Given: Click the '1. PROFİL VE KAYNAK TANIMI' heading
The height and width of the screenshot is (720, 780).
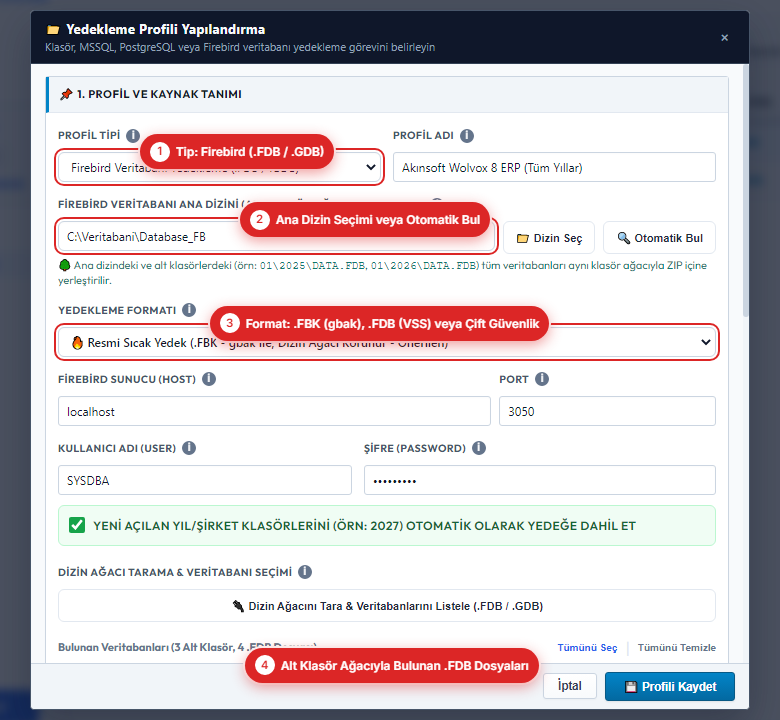Looking at the screenshot, I should coord(159,95).
